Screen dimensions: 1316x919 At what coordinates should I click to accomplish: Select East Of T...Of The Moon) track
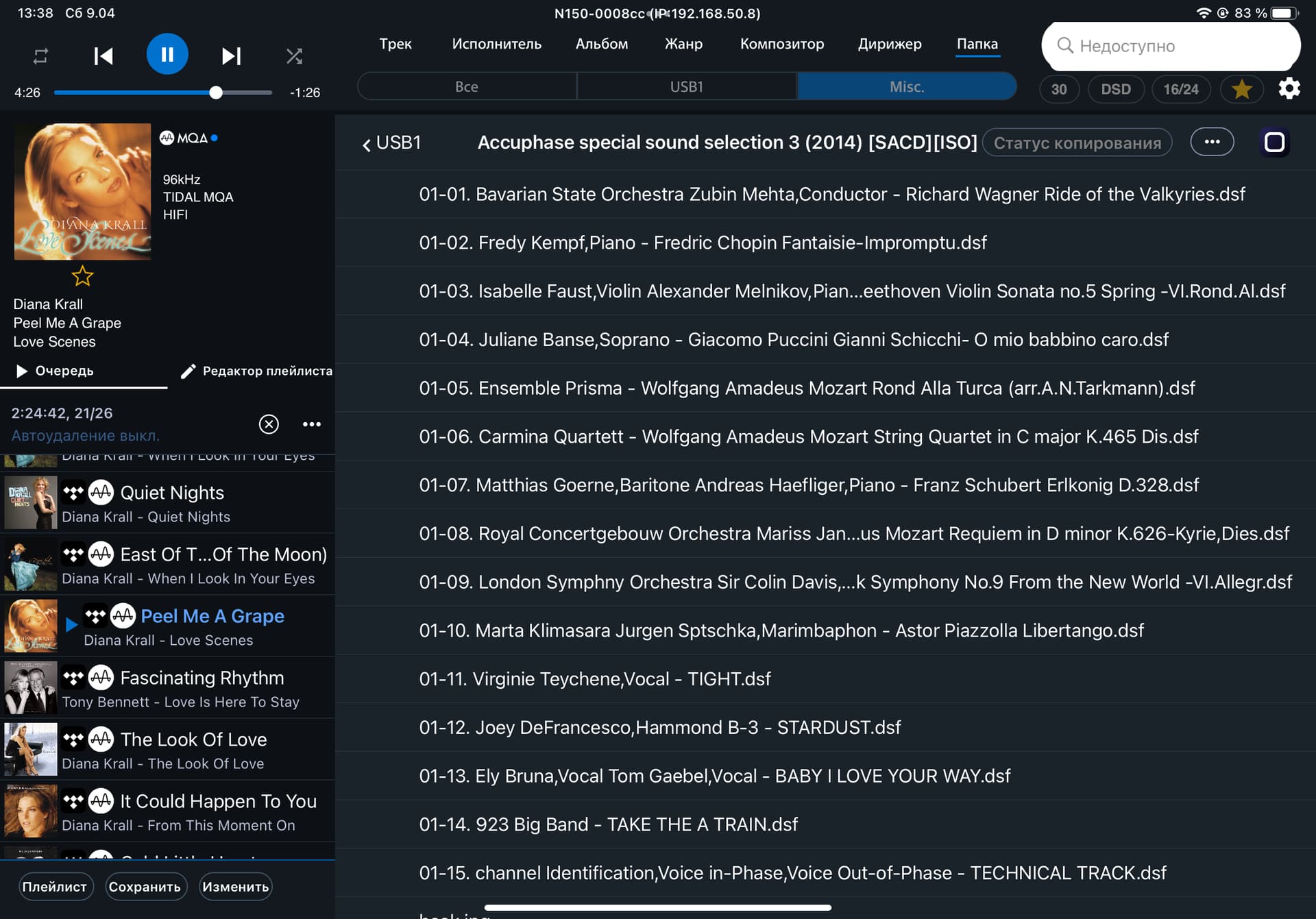(x=168, y=564)
